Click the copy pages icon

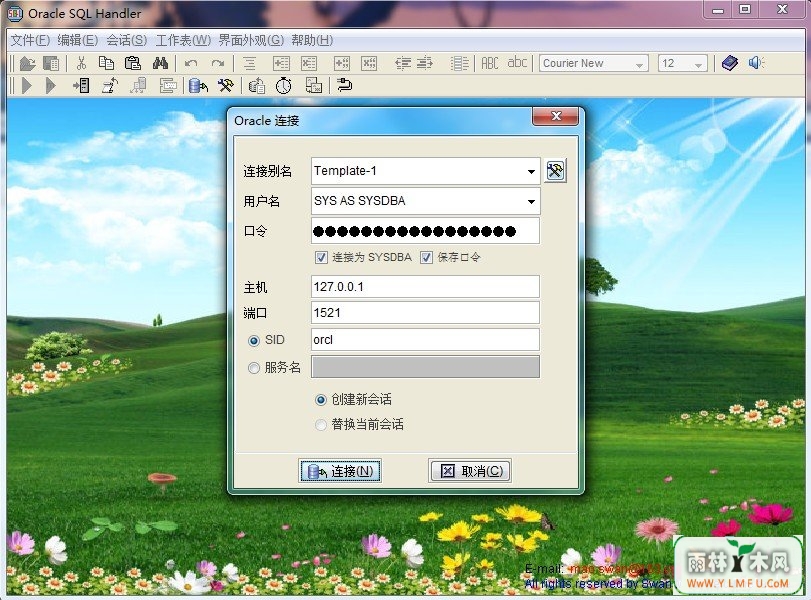click(x=107, y=63)
